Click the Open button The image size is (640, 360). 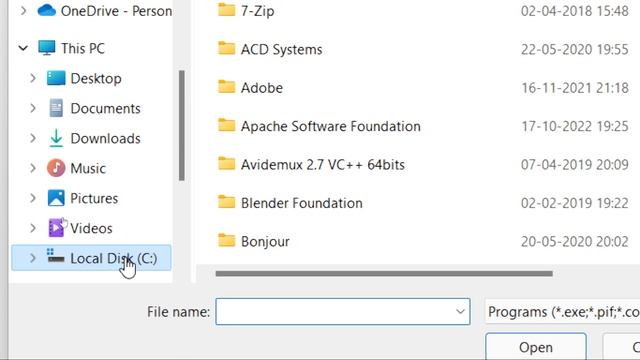coord(536,347)
